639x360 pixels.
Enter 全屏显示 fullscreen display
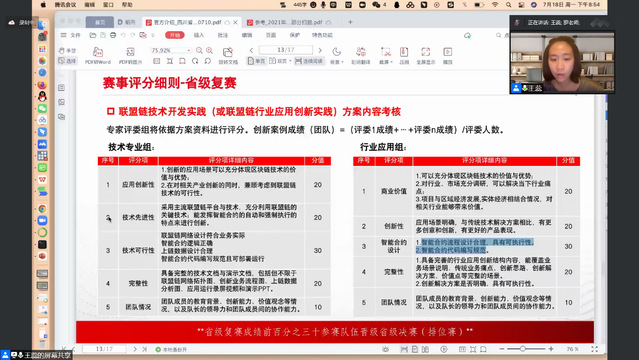(x=425, y=55)
